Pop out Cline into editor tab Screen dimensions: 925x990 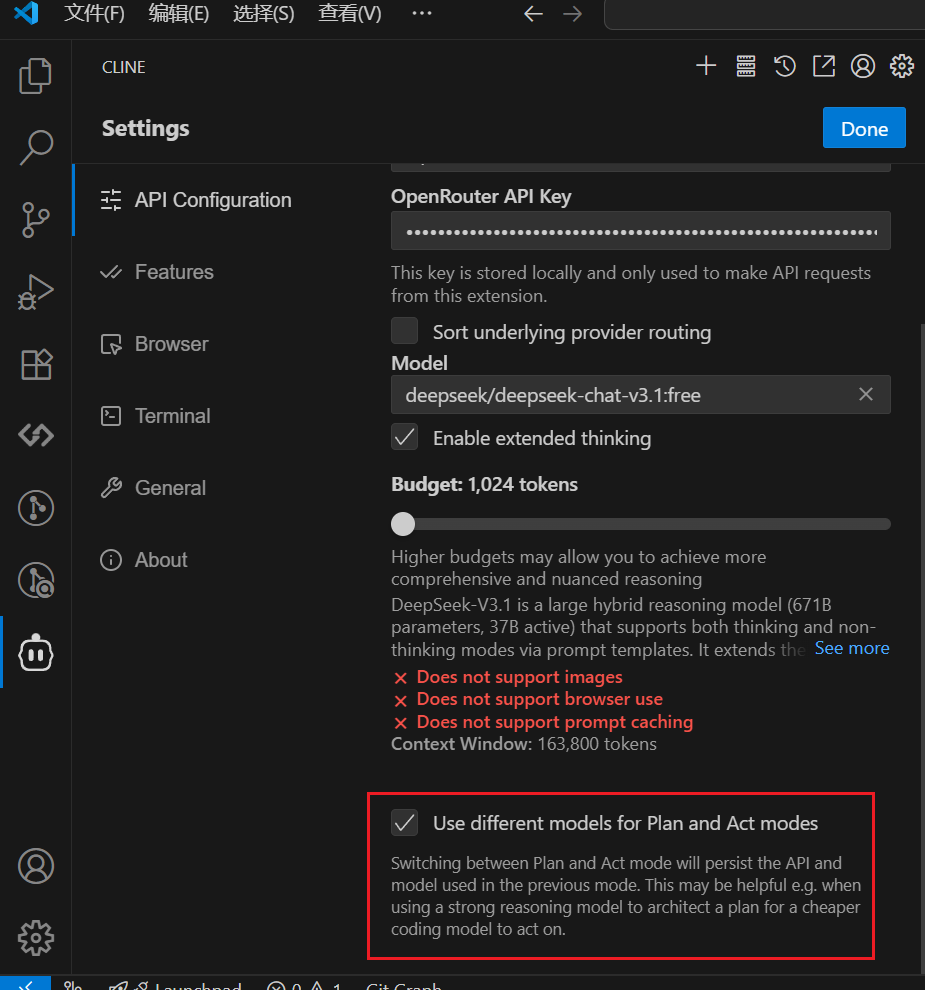(824, 66)
